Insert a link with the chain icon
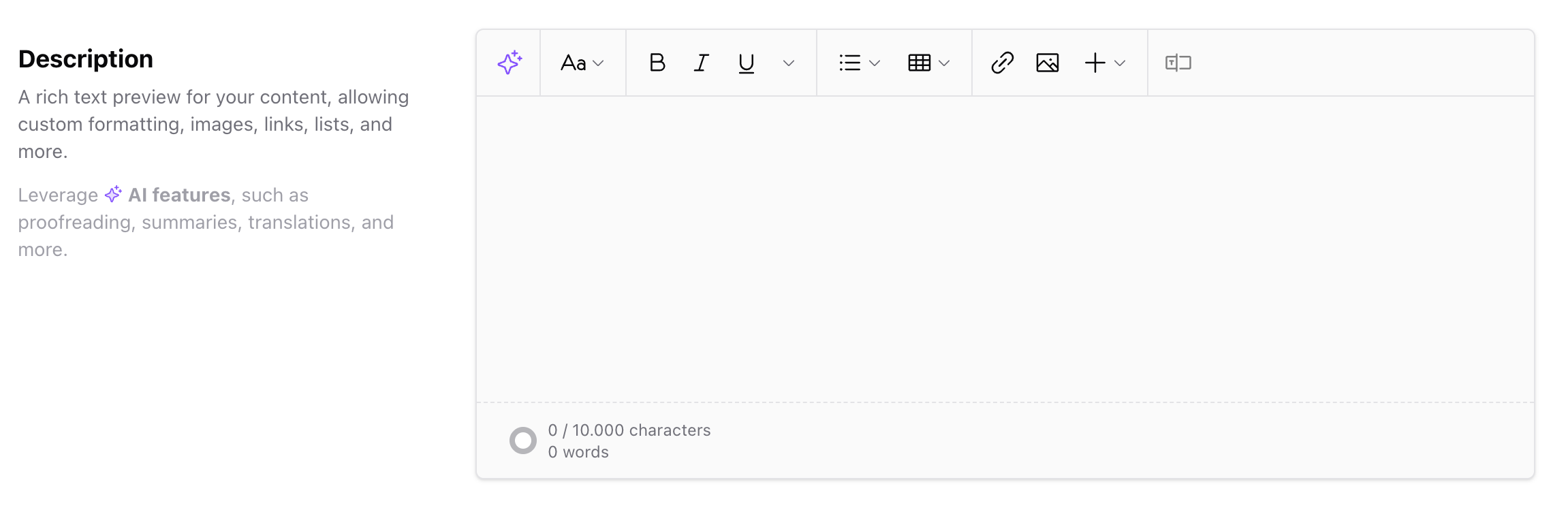Image resolution: width=1568 pixels, height=512 pixels. pyautogui.click(x=1003, y=63)
